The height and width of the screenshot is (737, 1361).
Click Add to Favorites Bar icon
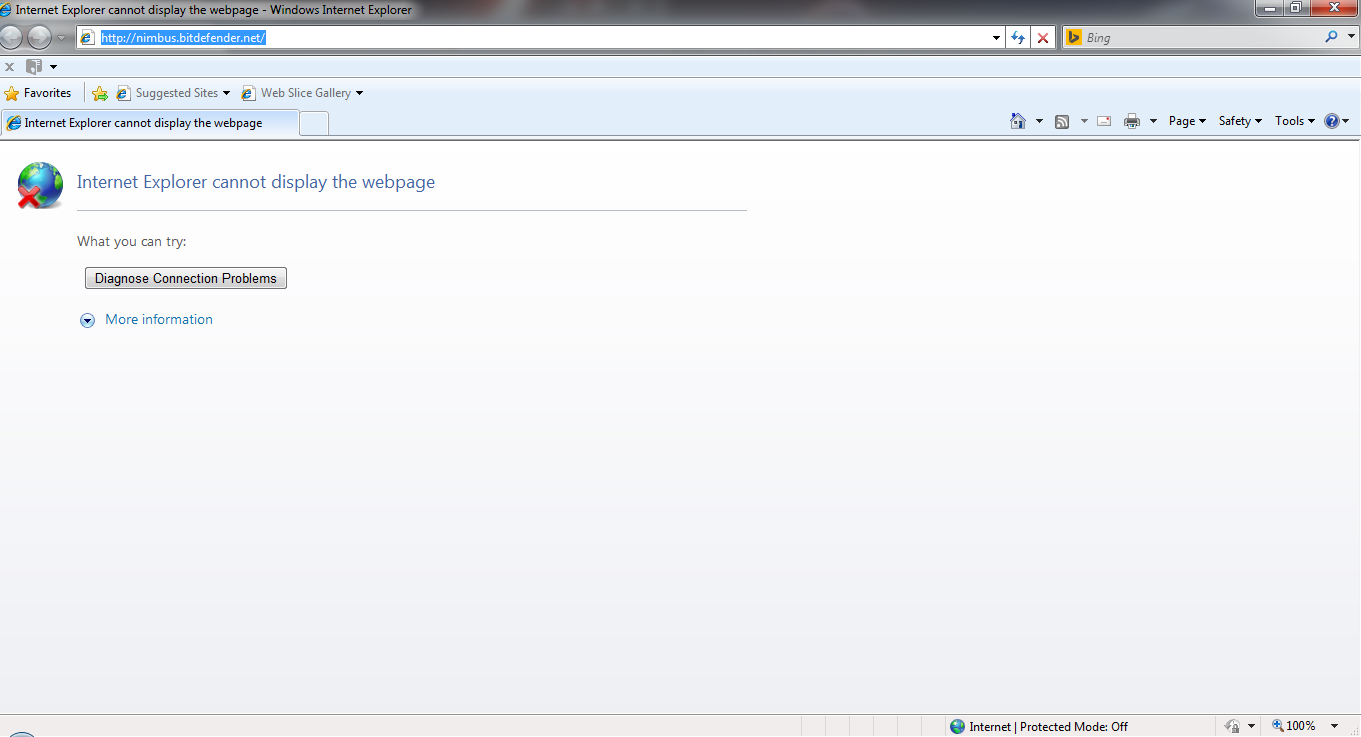click(100, 93)
